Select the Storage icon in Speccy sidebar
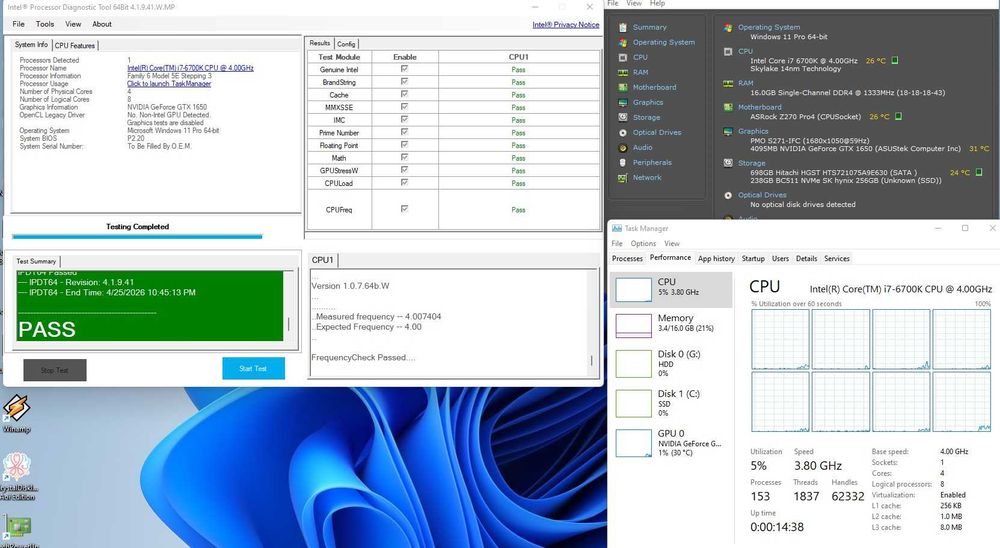The image size is (1000, 548). tap(623, 117)
